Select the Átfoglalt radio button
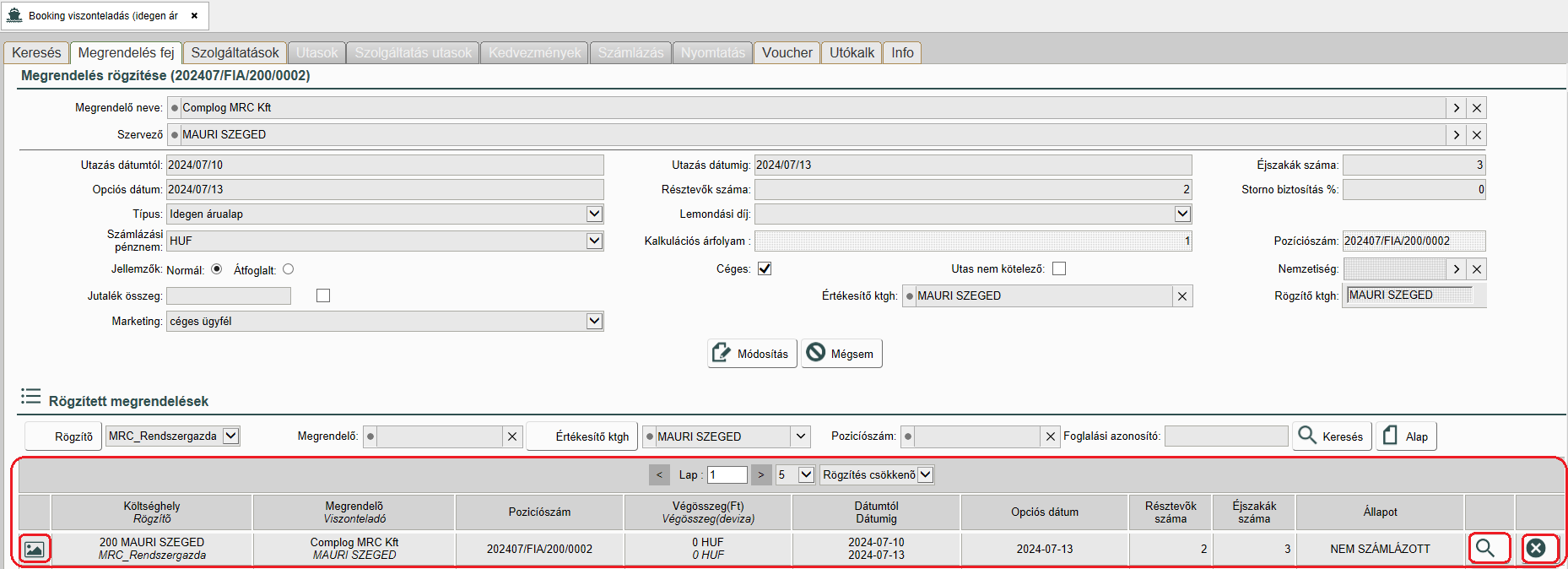The image size is (1568, 569). pyautogui.click(x=289, y=269)
